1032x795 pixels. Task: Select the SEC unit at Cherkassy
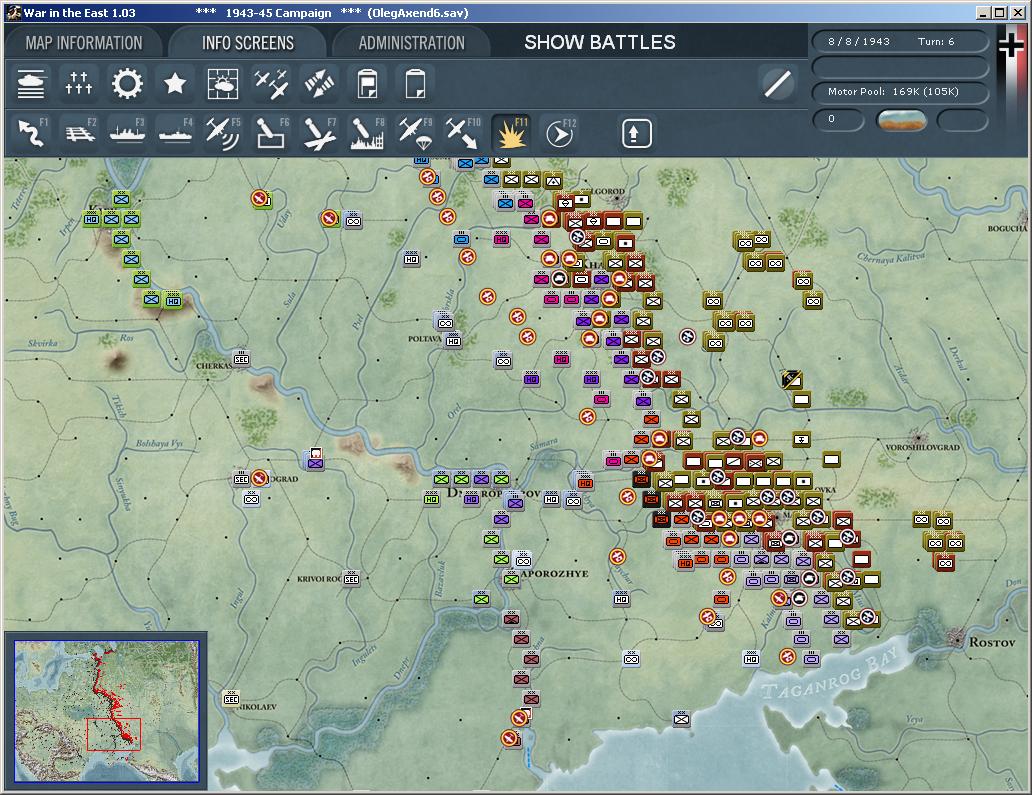242,359
